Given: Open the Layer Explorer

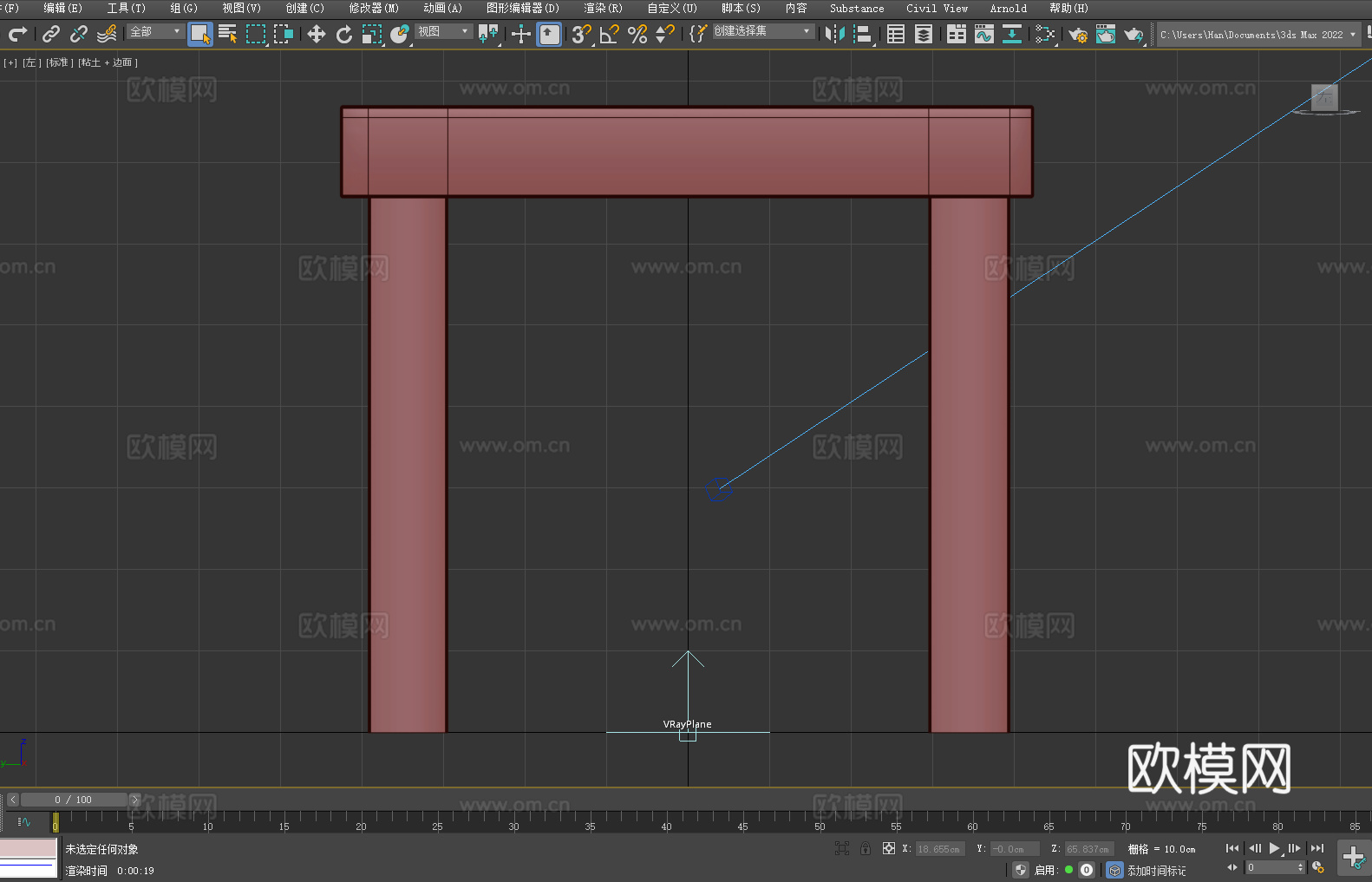Looking at the screenshot, I should pyautogui.click(x=924, y=34).
